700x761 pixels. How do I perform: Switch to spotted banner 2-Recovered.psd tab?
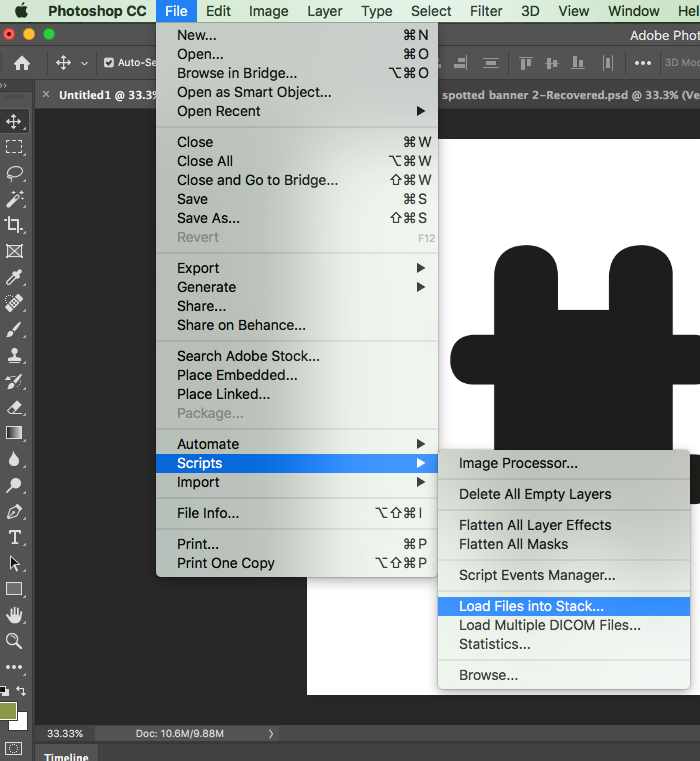pyautogui.click(x=571, y=95)
